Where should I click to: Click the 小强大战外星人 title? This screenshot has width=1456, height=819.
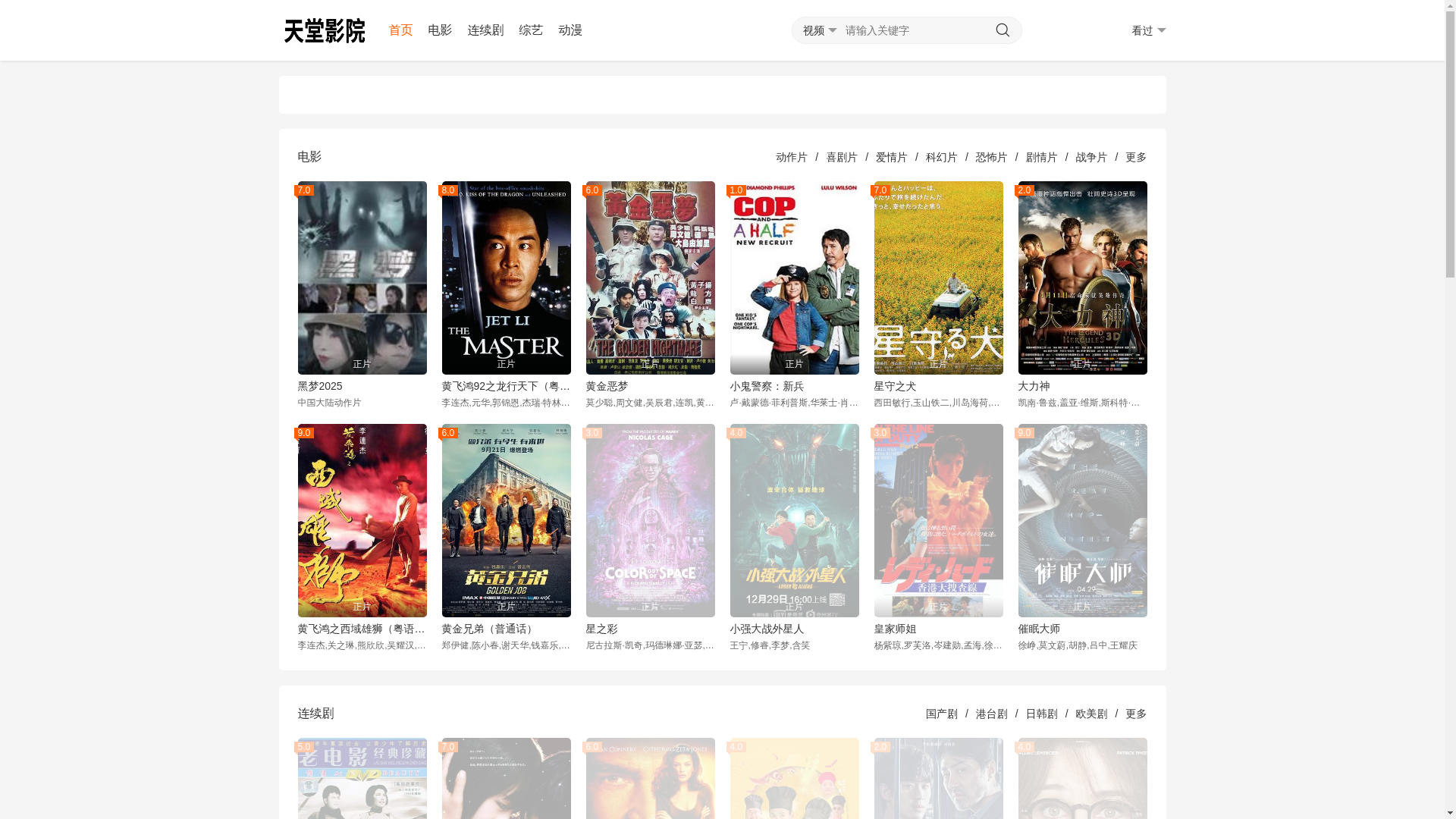[767, 629]
